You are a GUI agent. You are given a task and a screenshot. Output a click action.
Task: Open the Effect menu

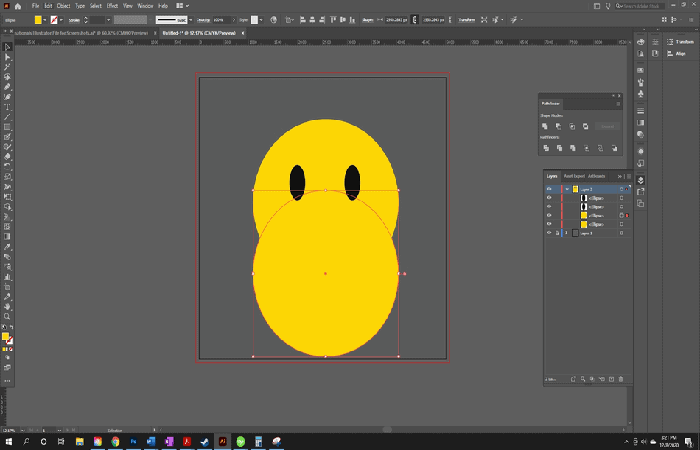point(112,6)
